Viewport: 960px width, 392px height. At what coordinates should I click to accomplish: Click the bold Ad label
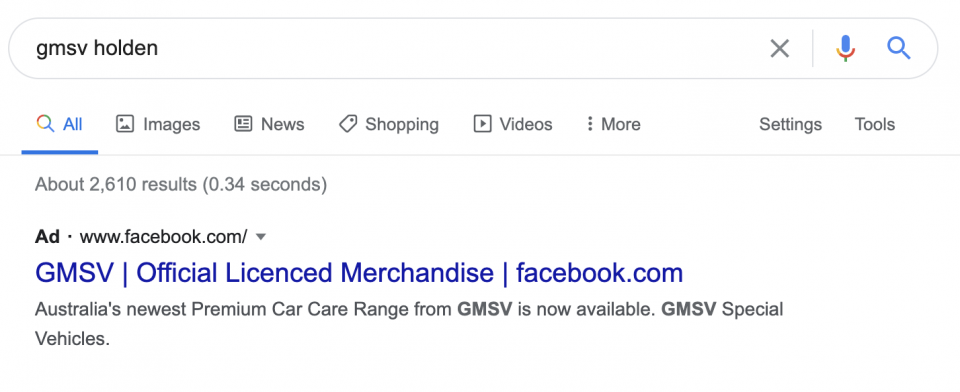47,236
